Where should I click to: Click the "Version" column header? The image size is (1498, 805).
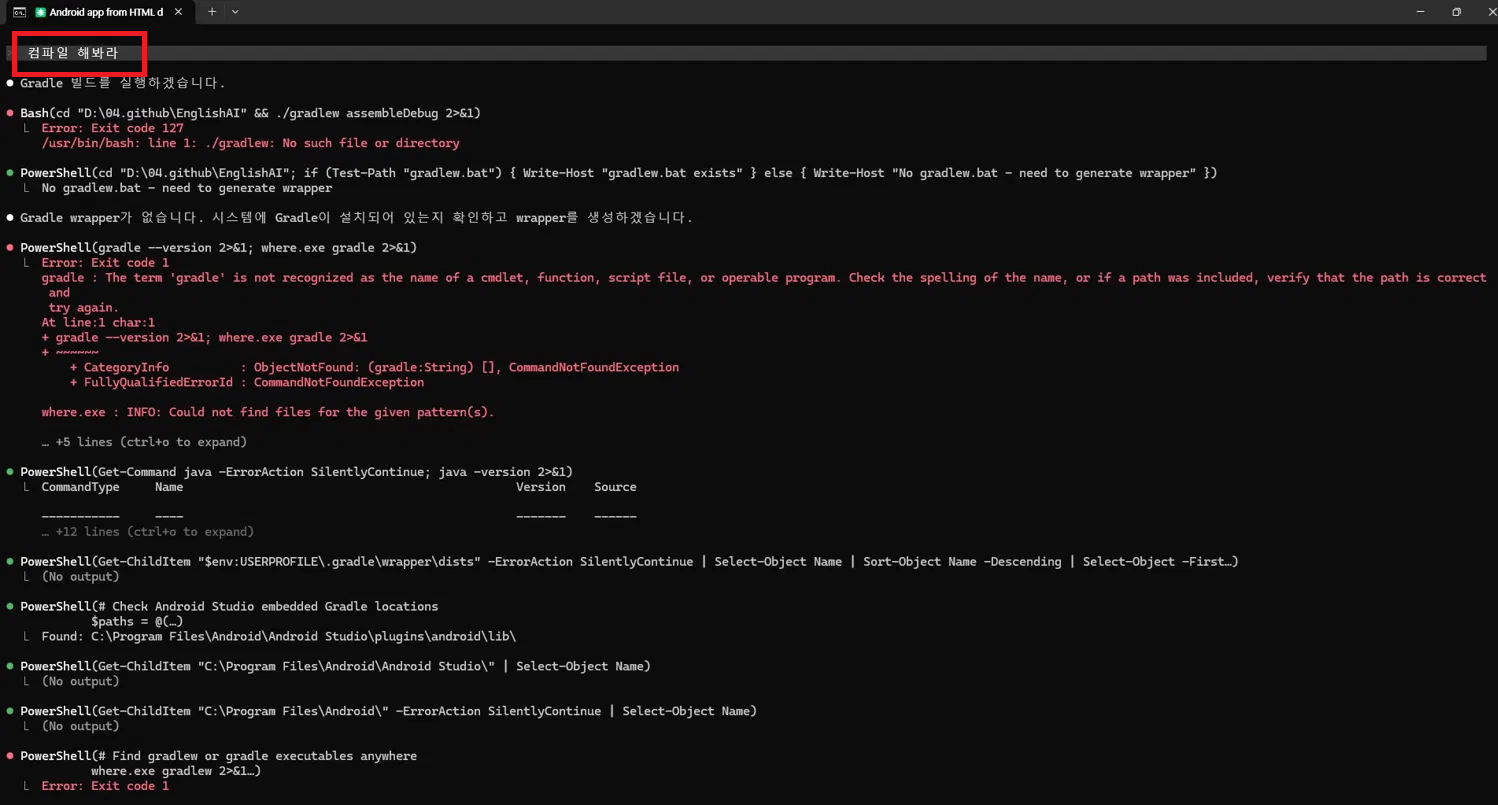(x=541, y=487)
